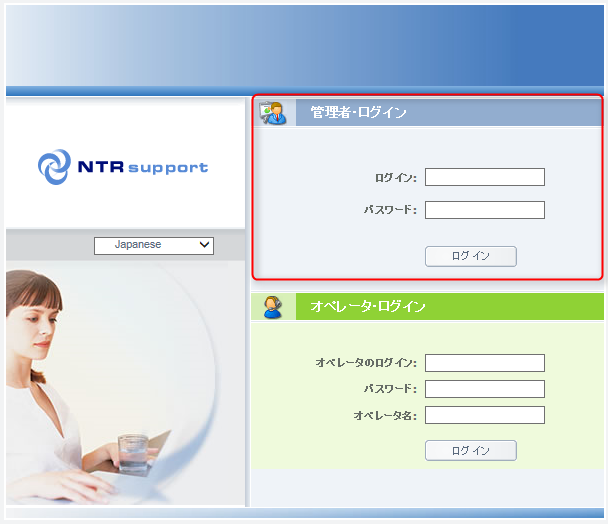608x524 pixels.
Task: Click the オペレータのログイン: field label
Action: (x=366, y=363)
